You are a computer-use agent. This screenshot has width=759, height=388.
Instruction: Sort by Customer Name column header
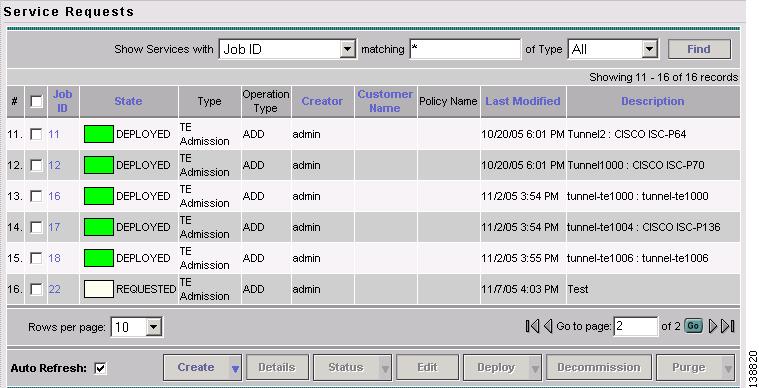coord(385,101)
